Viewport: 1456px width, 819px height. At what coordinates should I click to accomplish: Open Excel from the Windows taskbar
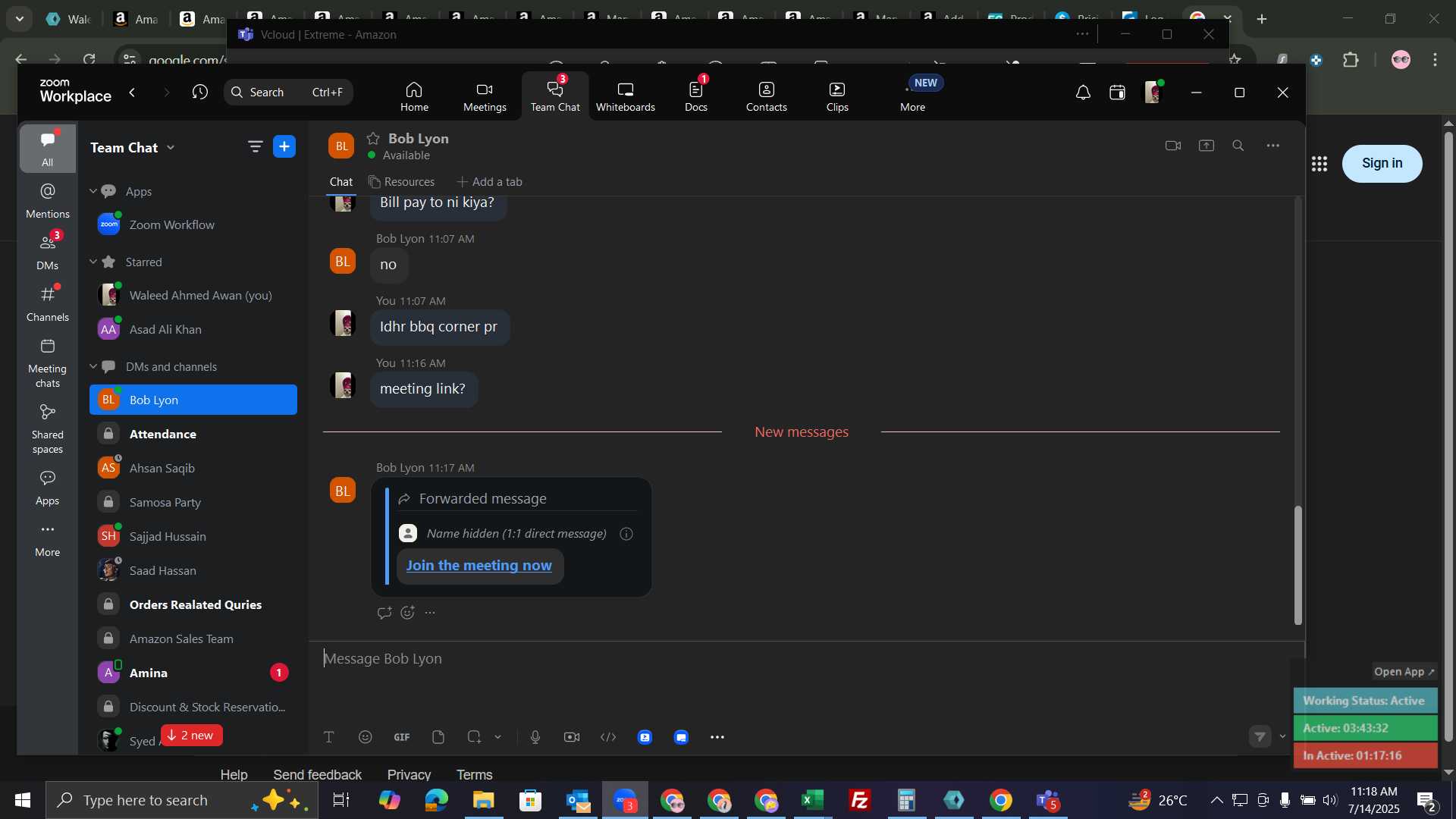[x=812, y=800]
